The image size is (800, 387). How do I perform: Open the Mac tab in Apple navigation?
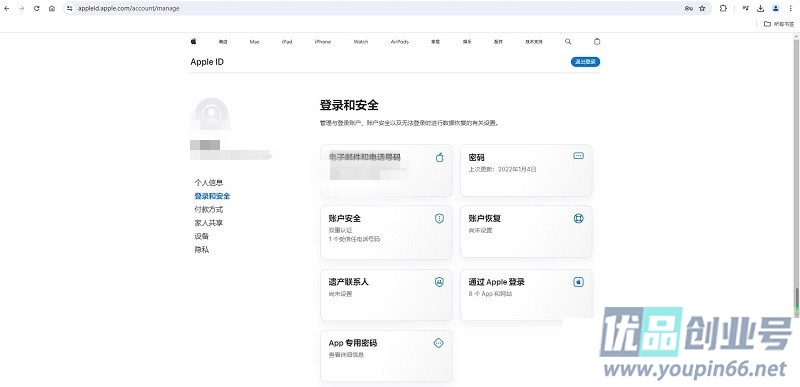coord(255,42)
